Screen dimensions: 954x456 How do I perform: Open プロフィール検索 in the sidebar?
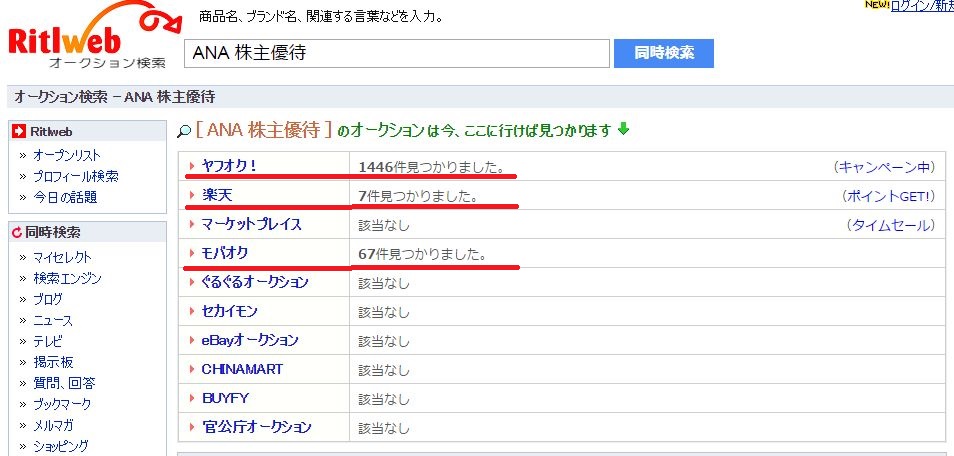point(76,177)
